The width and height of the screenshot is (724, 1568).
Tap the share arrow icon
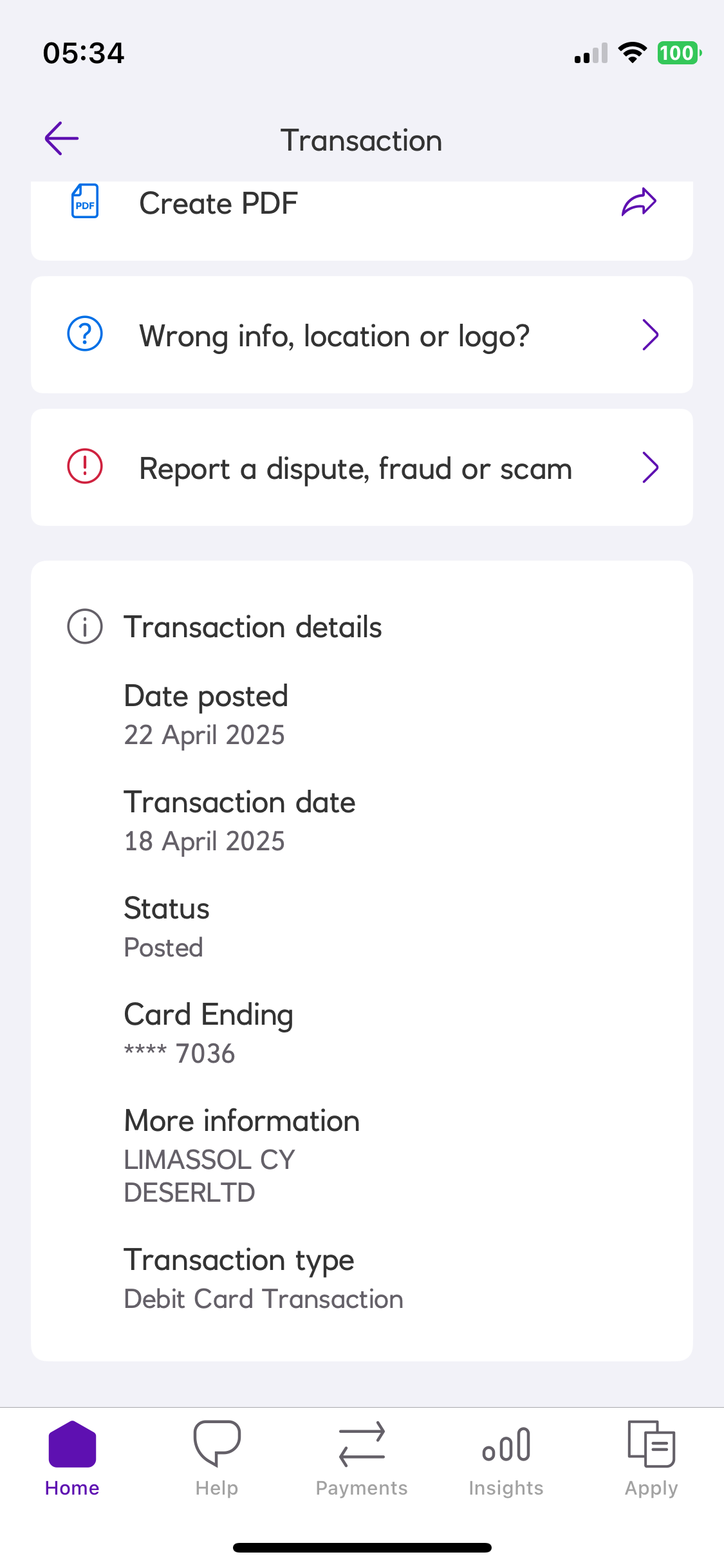638,203
